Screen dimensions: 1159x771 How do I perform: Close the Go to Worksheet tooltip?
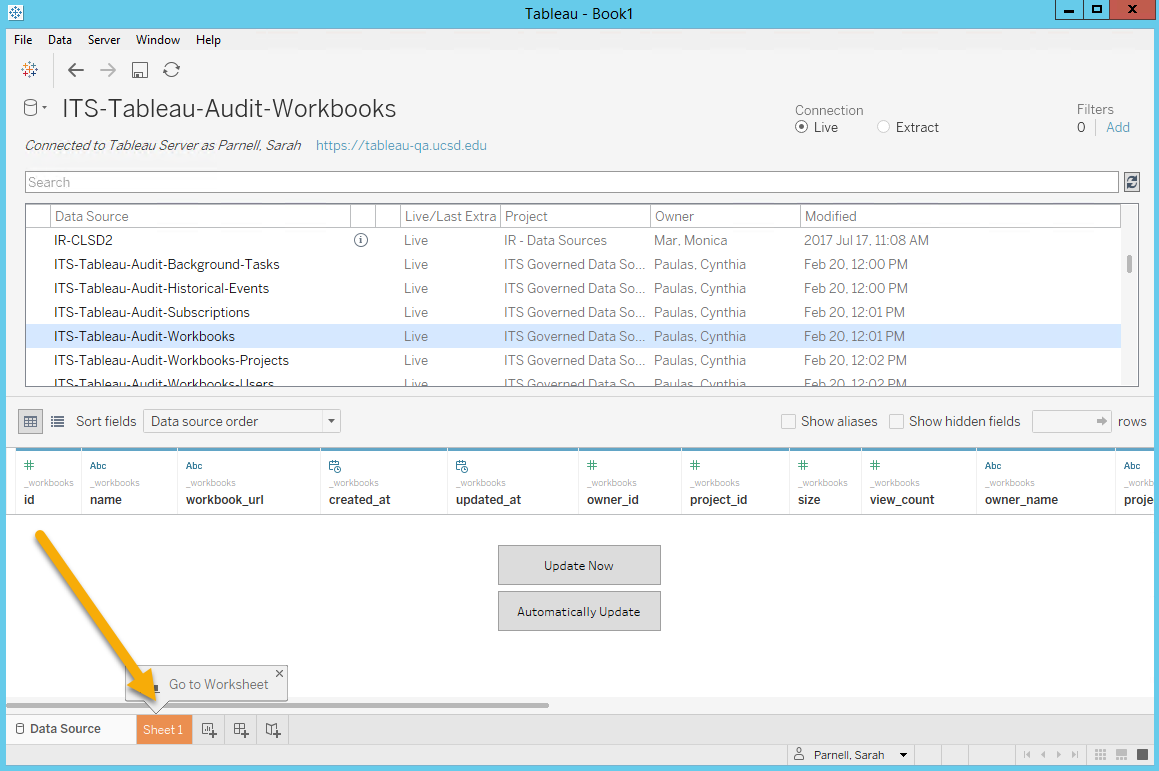[x=279, y=673]
